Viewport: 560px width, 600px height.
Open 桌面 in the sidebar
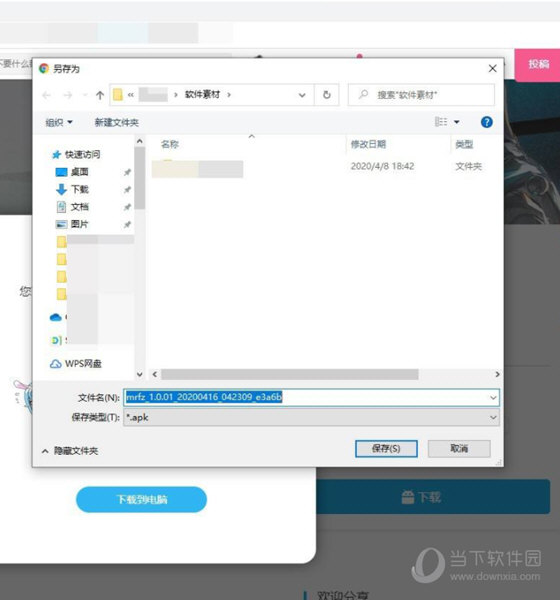tap(72, 172)
